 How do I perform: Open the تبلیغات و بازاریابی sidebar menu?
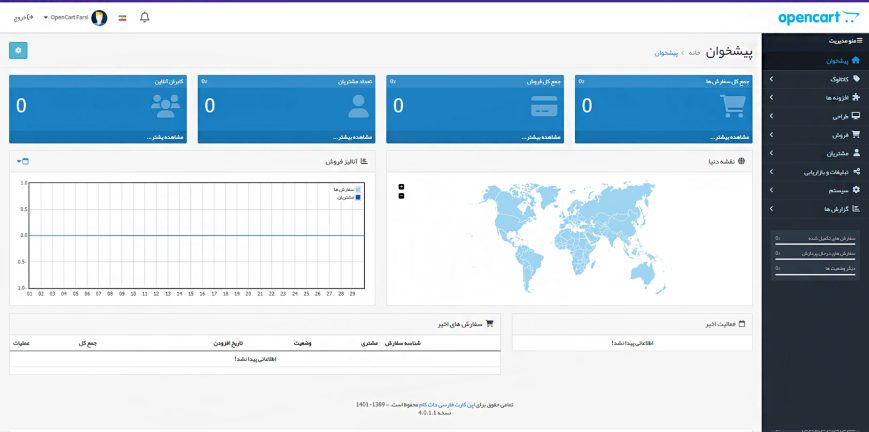point(815,172)
